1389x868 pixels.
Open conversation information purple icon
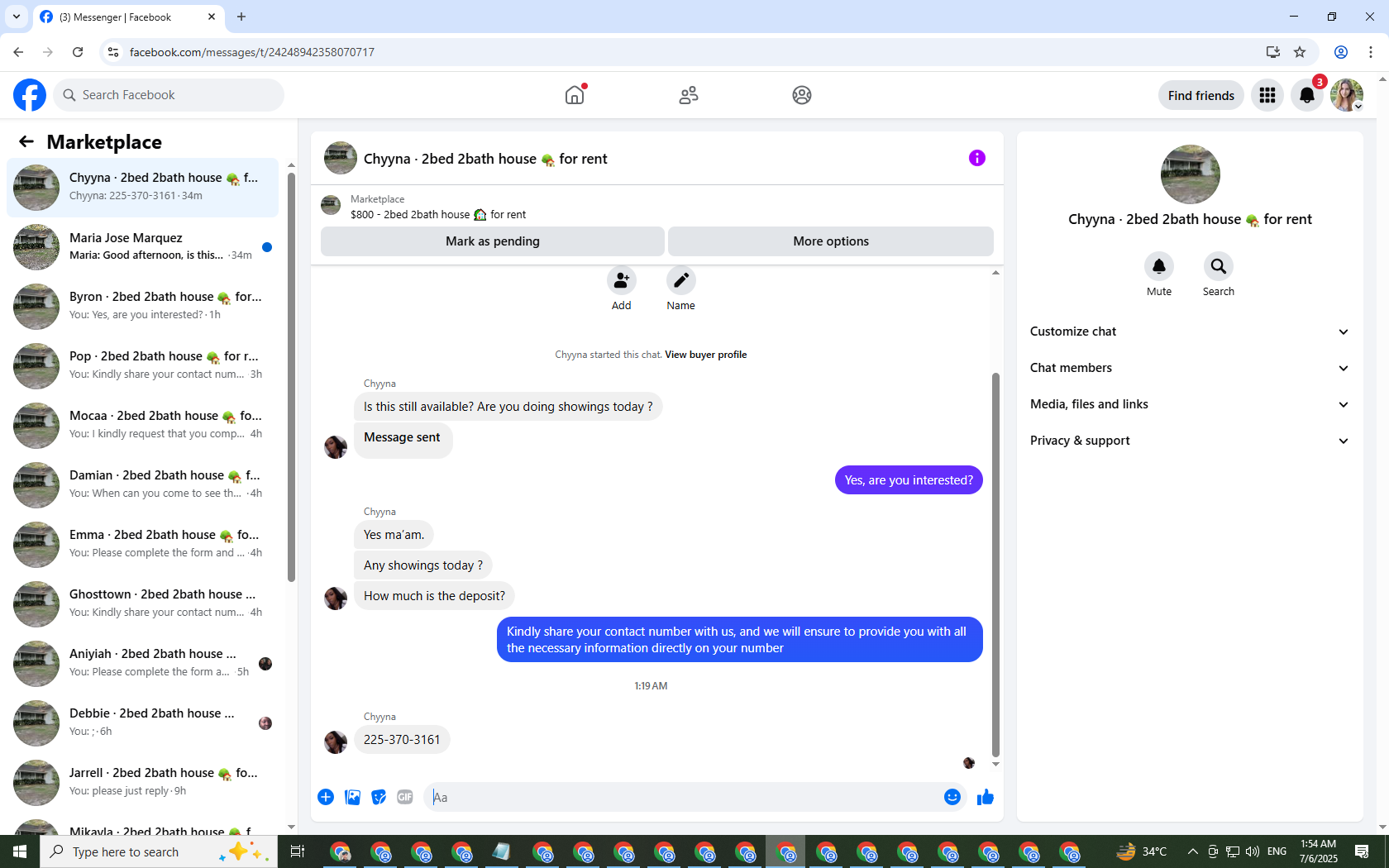(x=977, y=158)
